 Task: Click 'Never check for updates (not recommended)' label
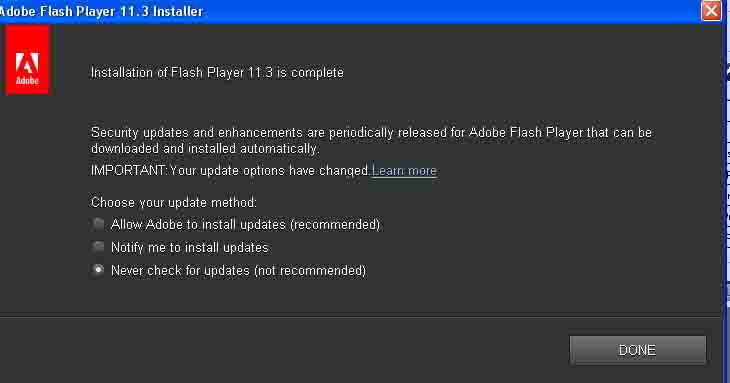pyautogui.click(x=238, y=271)
